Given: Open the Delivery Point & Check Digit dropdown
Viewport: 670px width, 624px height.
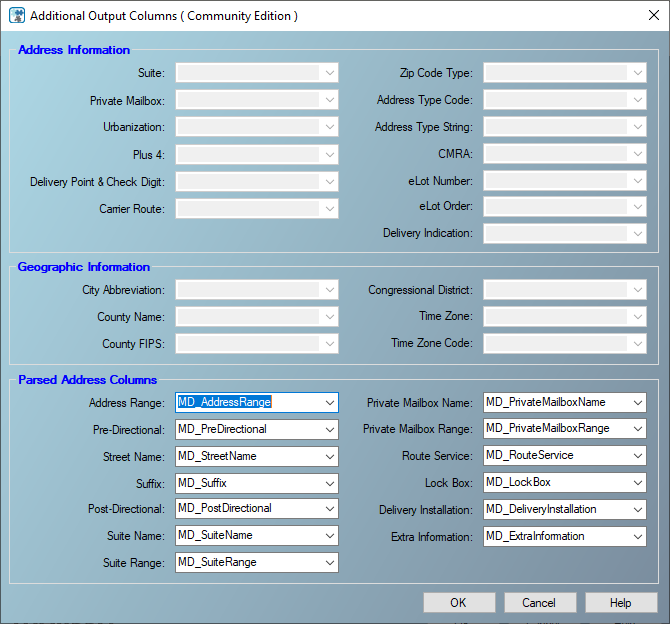Looking at the screenshot, I should (257, 182).
